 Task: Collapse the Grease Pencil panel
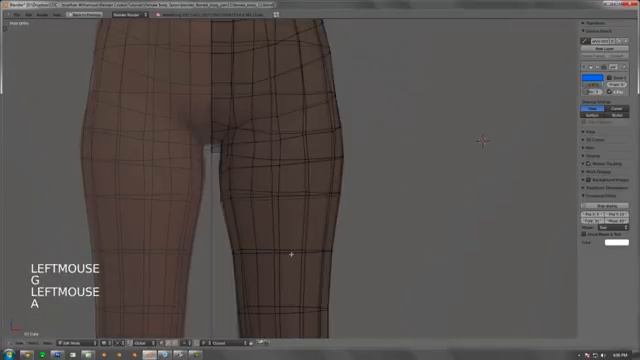click(598, 31)
